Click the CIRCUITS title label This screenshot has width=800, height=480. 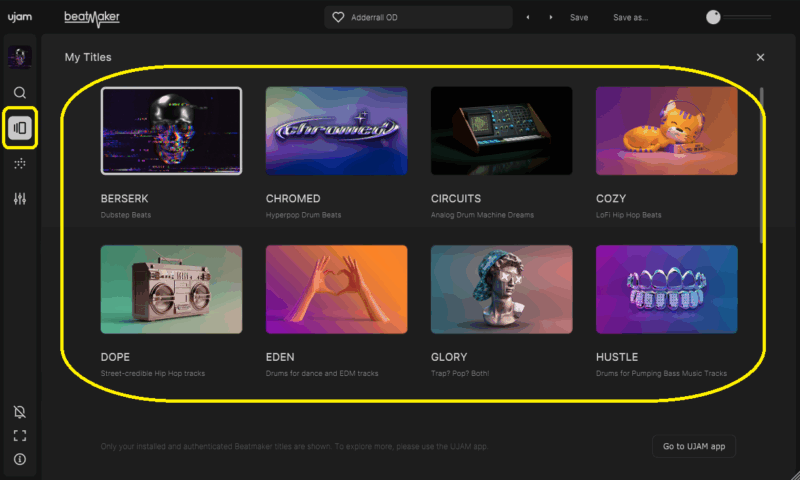[456, 198]
